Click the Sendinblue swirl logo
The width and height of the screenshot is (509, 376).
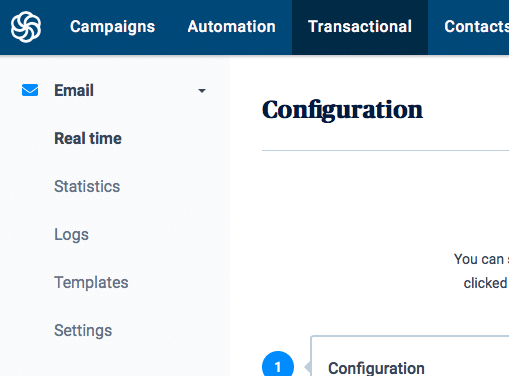click(x=26, y=27)
